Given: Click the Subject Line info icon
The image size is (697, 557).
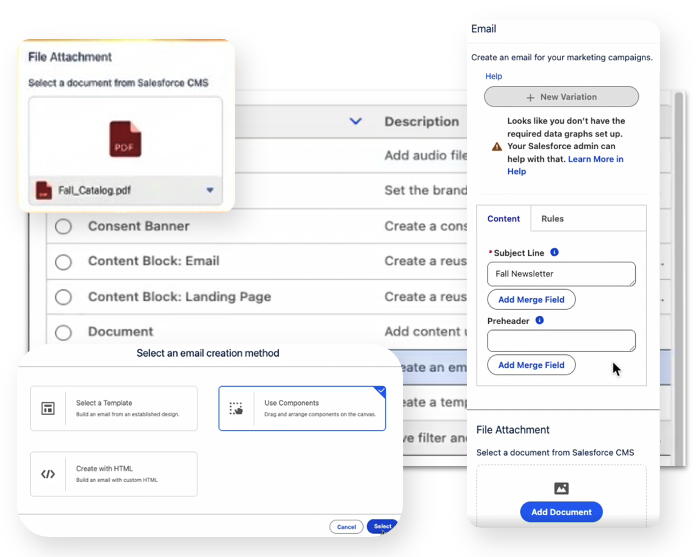Looking at the screenshot, I should tap(555, 253).
